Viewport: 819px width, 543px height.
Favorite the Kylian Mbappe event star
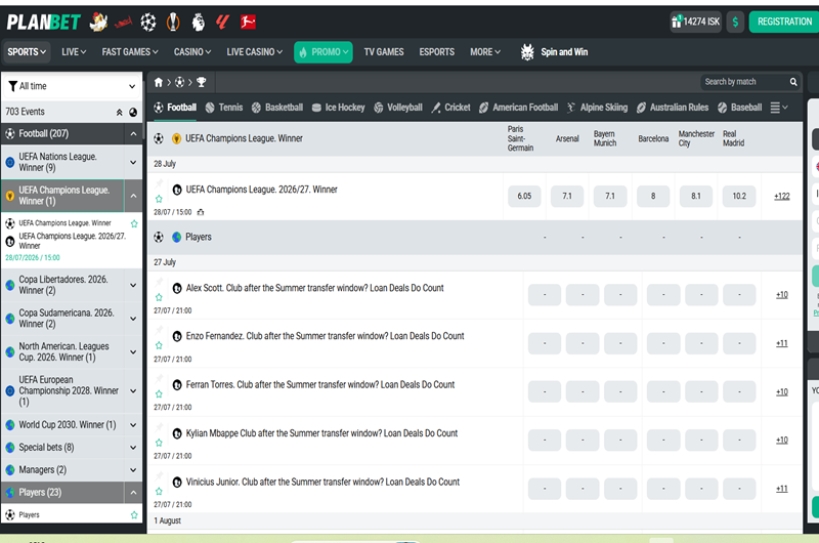(159, 442)
